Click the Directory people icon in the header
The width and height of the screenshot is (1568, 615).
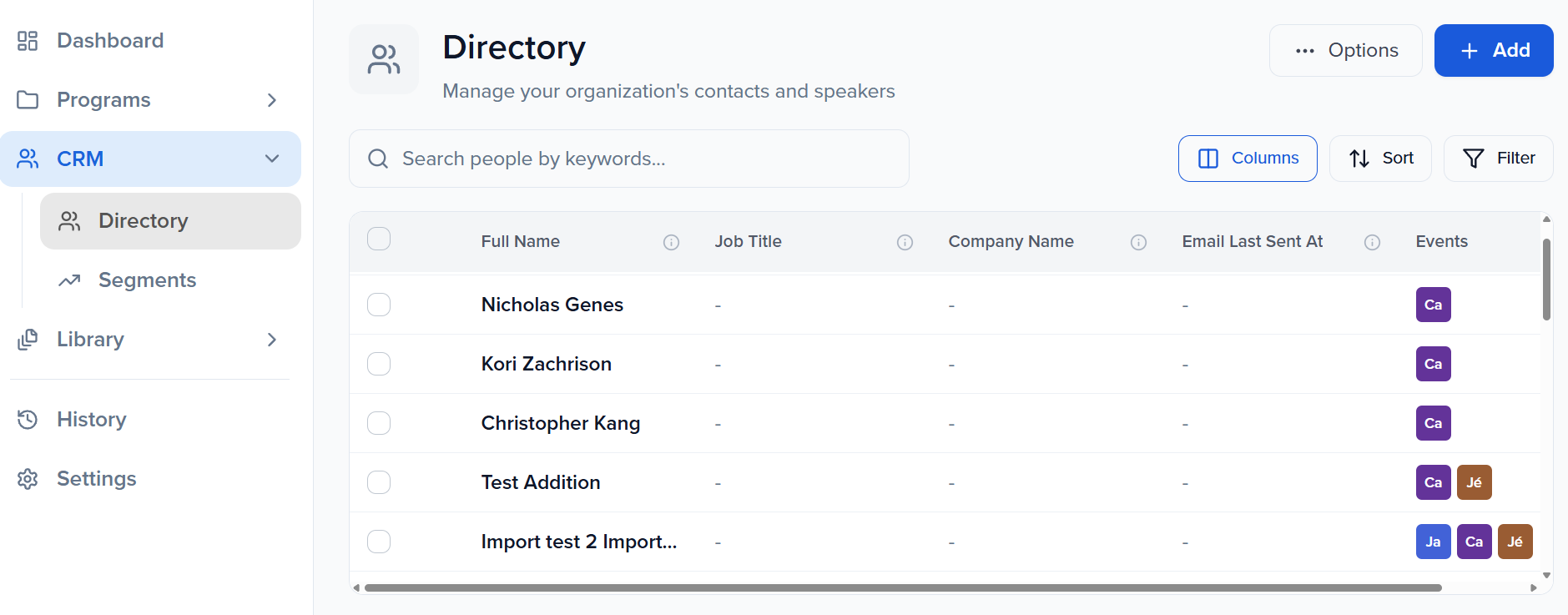(384, 59)
